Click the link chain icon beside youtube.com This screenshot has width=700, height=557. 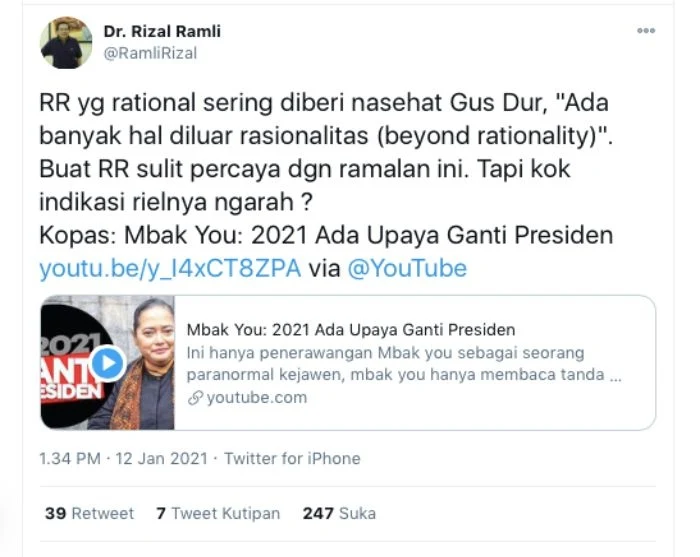pyautogui.click(x=195, y=398)
